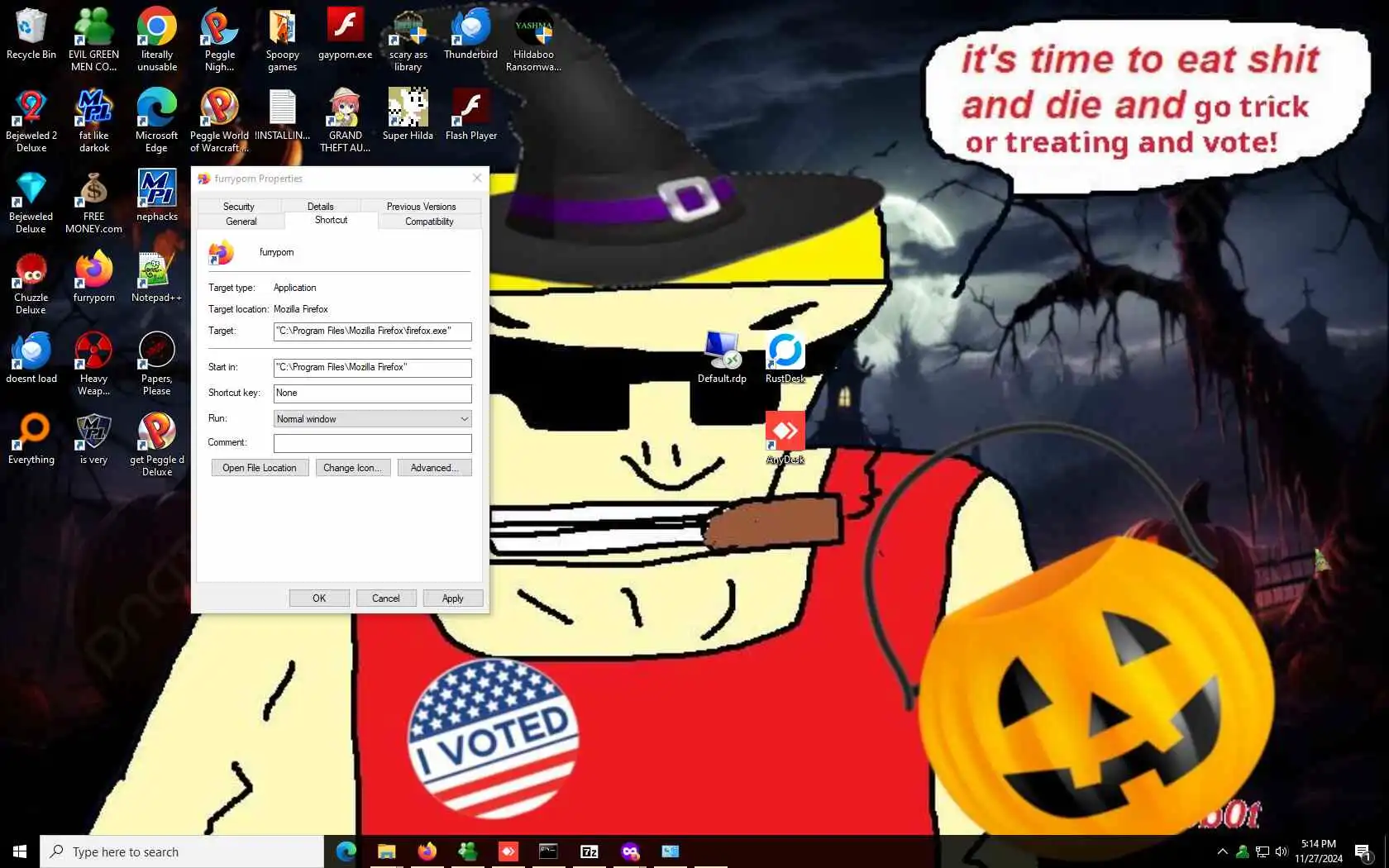Viewport: 1389px width, 868px height.
Task: Cancel the Properties dialog
Action: 385,599
